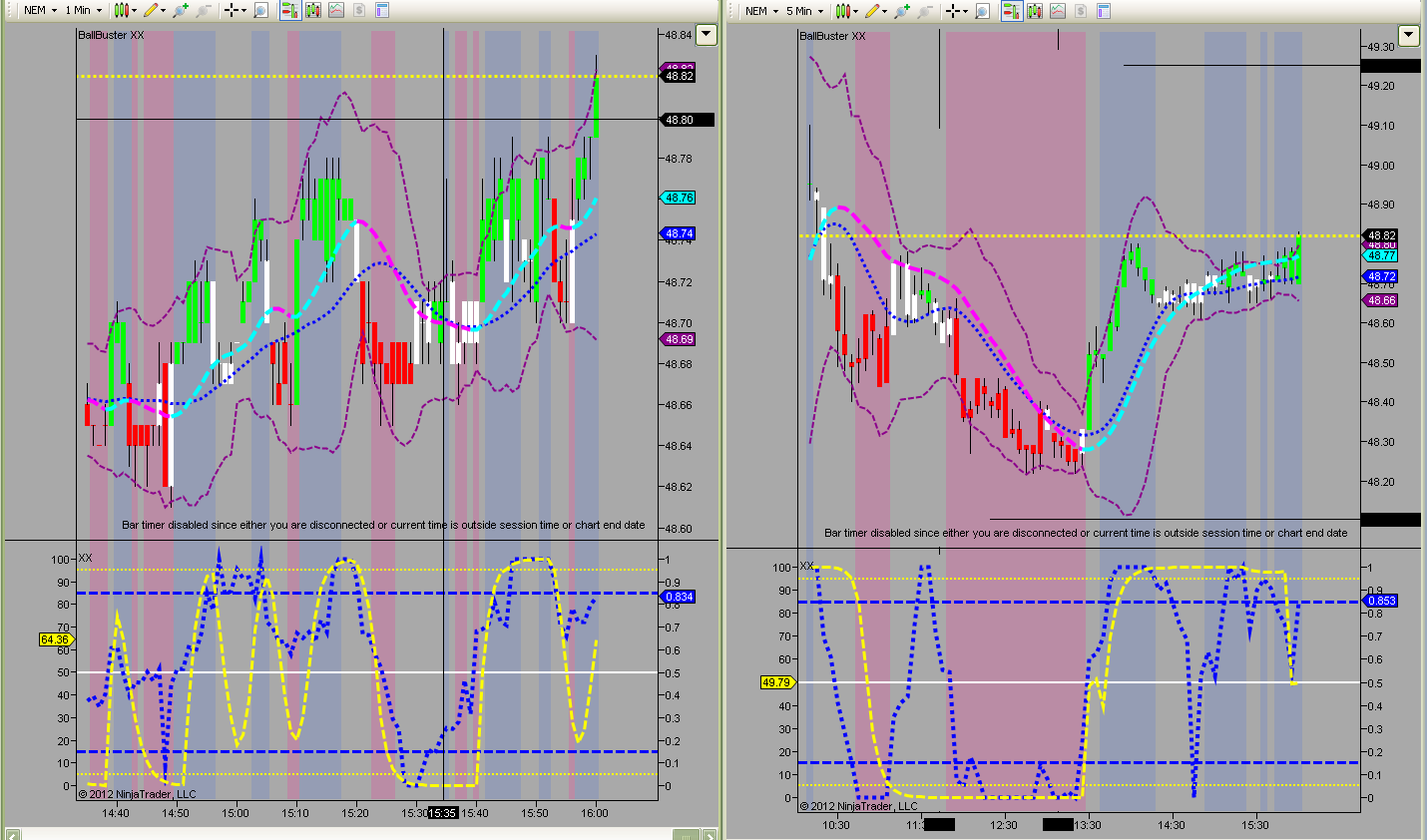Click the zoom in magnifier in the 1 Min chart
Screen dimensions: 1427x840
(180, 10)
